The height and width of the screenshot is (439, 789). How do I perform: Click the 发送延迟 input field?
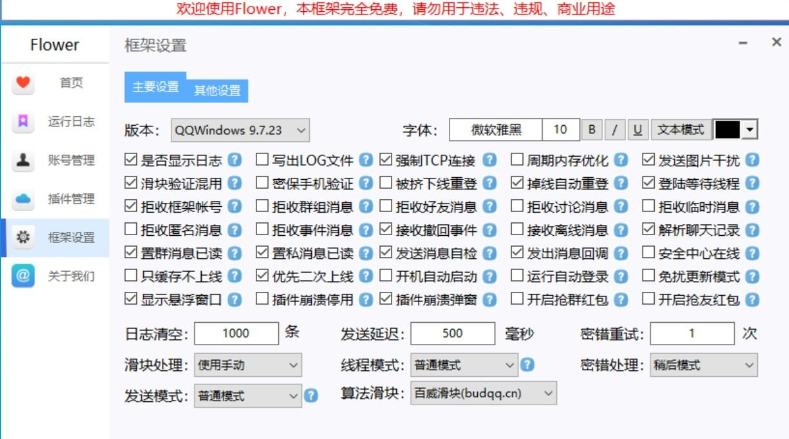(x=452, y=333)
